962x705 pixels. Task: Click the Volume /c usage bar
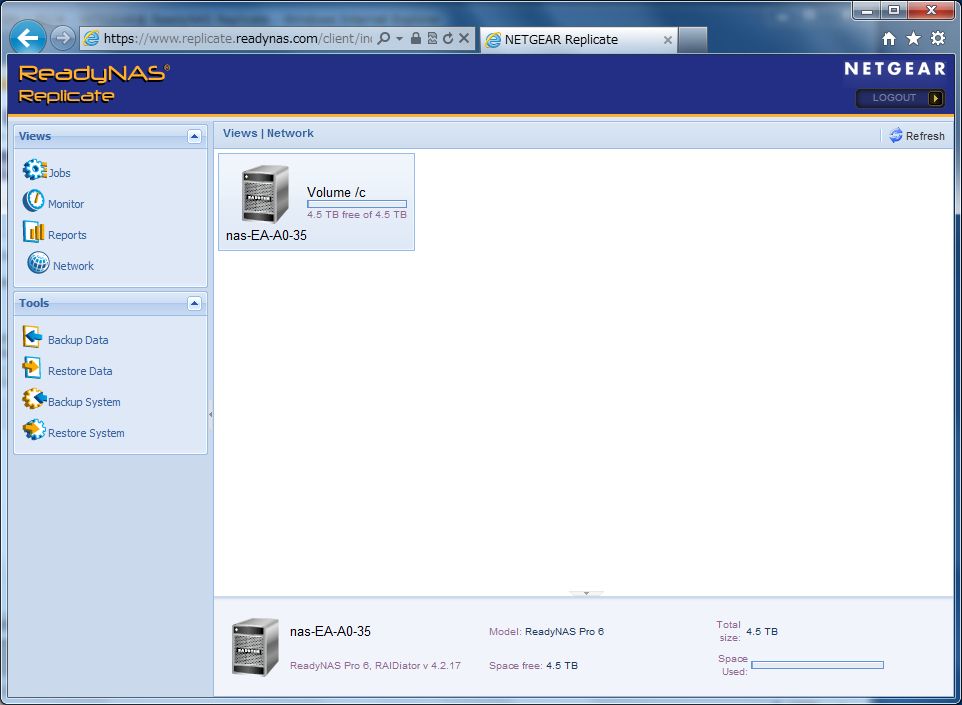click(x=356, y=204)
